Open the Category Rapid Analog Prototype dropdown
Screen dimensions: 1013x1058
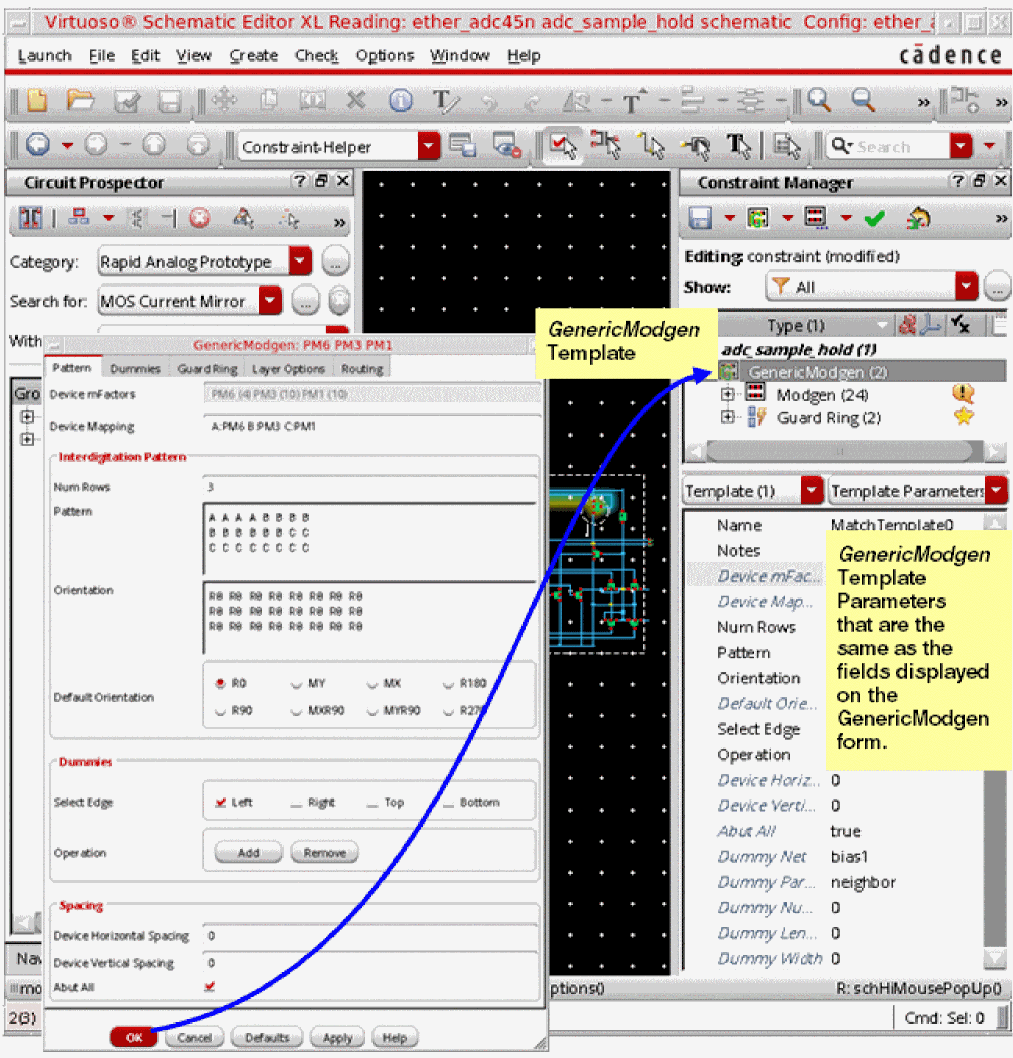300,260
